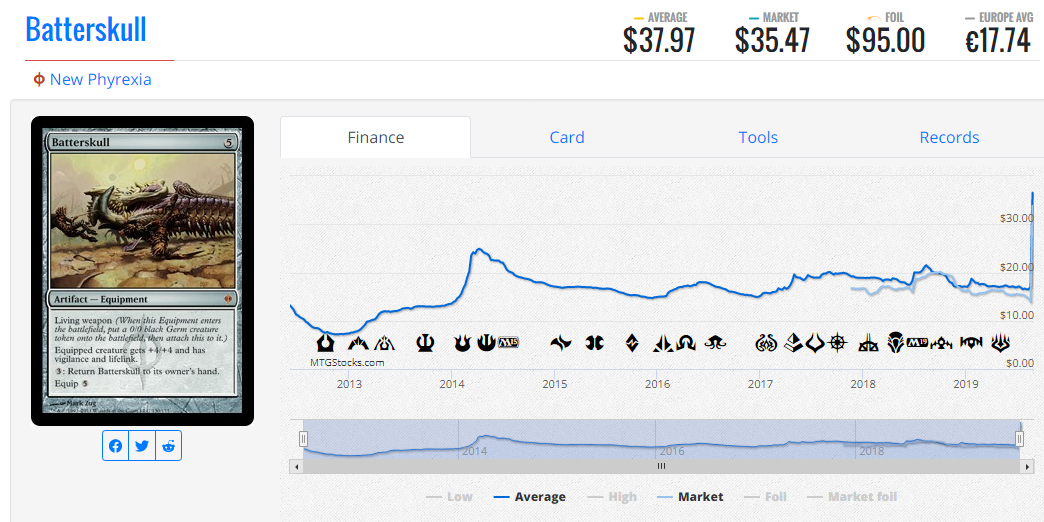1044x522 pixels.
Task: Open the Records tab
Action: [949, 137]
